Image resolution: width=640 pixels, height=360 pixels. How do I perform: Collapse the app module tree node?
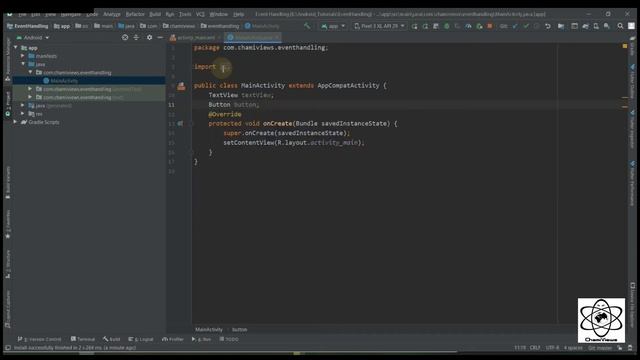pyautogui.click(x=16, y=48)
